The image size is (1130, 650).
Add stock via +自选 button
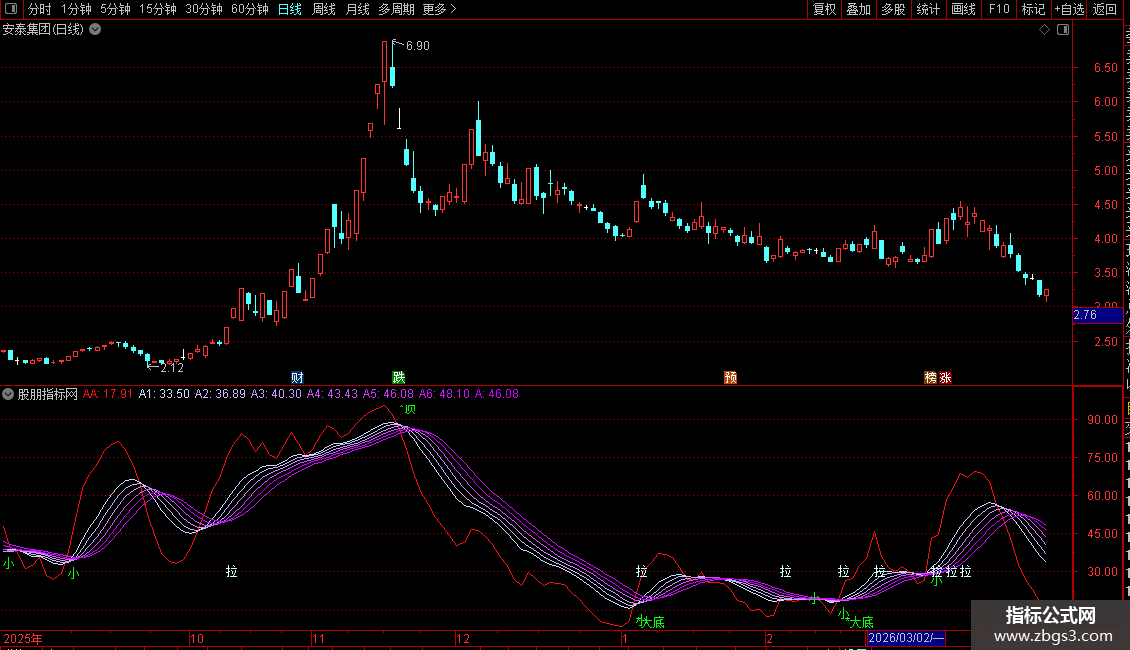pyautogui.click(x=1069, y=9)
